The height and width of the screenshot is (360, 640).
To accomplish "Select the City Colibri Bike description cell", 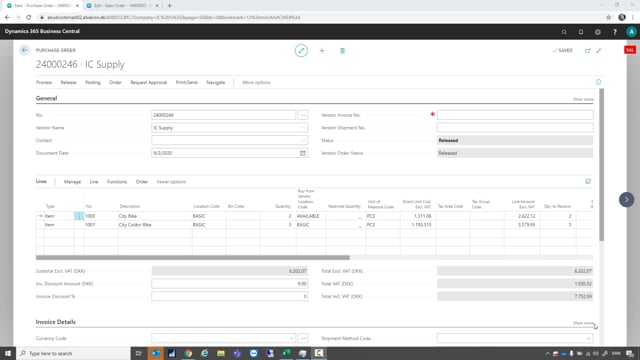I will pyautogui.click(x=155, y=225).
